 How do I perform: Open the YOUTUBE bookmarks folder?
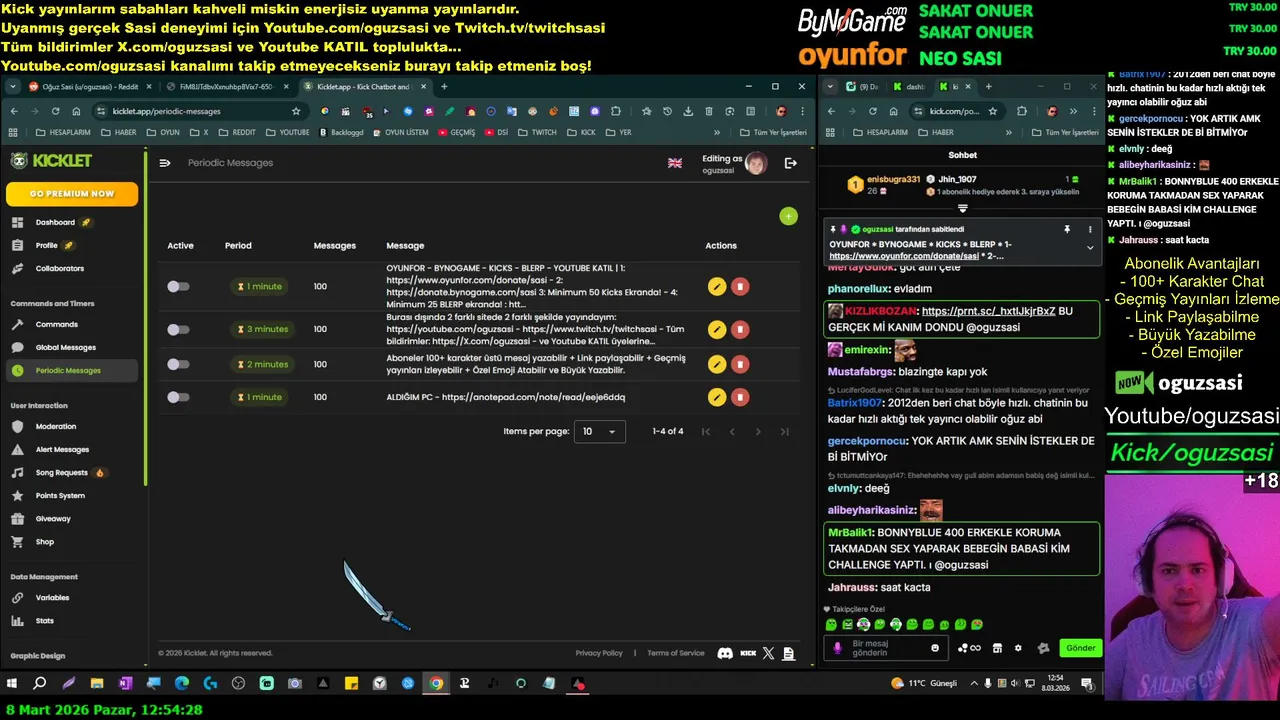[x=288, y=132]
